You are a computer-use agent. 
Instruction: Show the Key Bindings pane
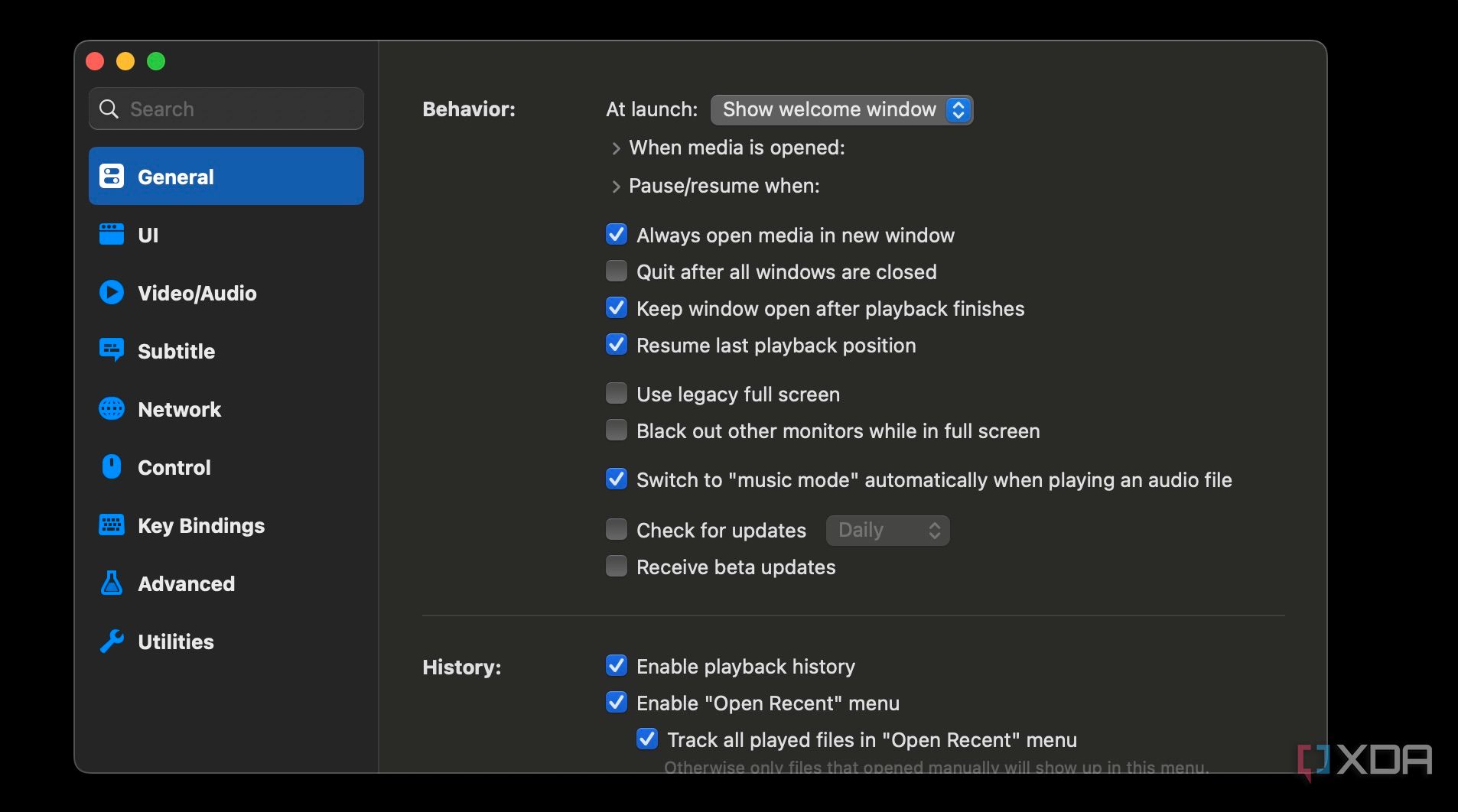(x=226, y=525)
